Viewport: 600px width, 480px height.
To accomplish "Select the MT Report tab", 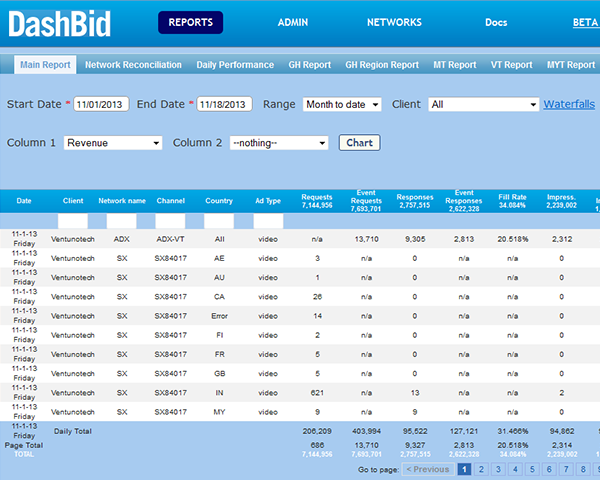I will point(454,65).
